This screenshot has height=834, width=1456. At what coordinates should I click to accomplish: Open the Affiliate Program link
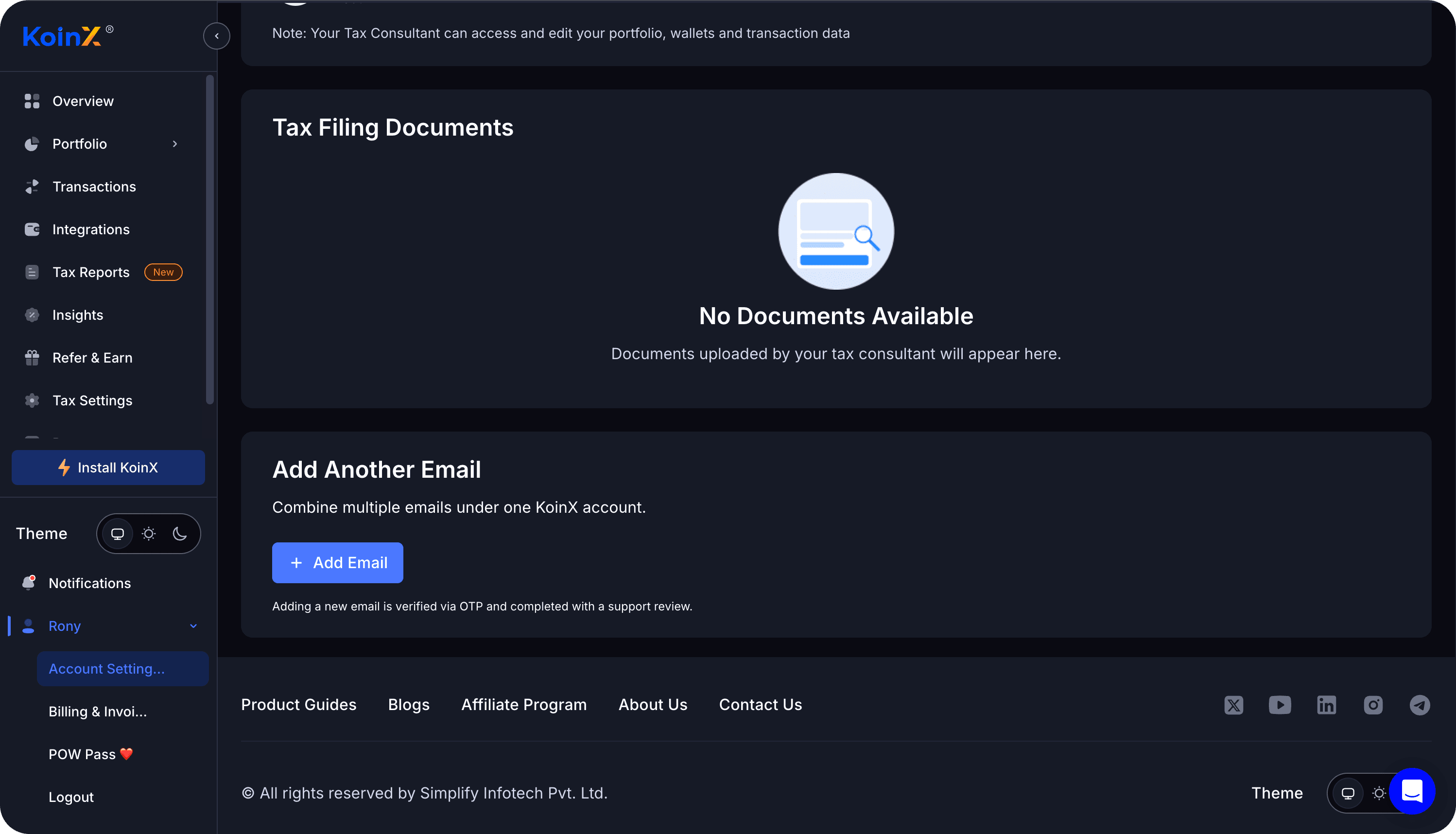(523, 705)
